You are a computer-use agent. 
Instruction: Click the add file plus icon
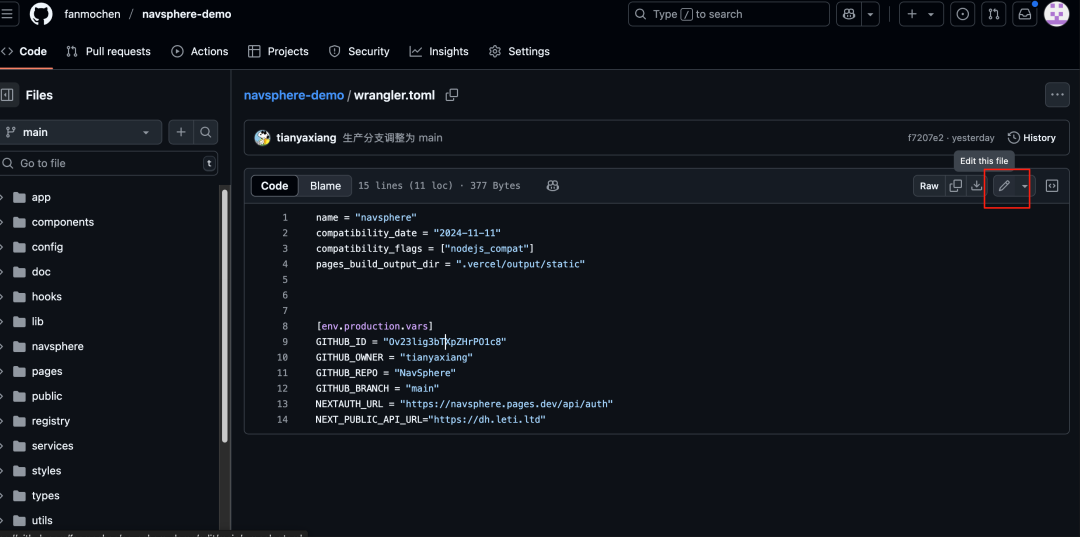(181, 132)
